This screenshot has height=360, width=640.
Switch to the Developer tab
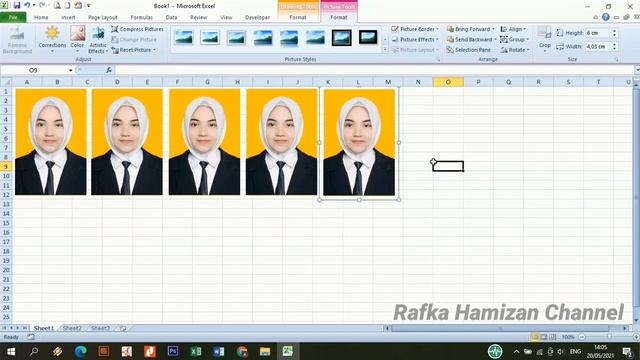257,17
